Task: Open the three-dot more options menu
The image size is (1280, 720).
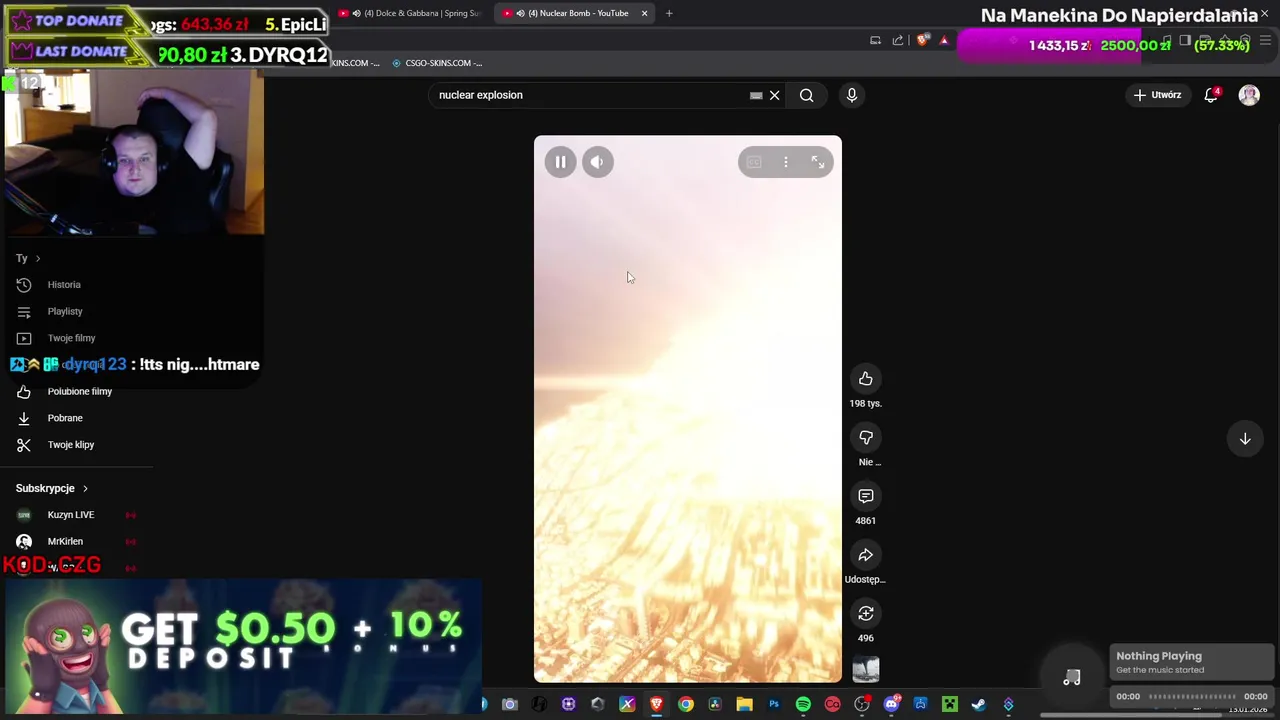Action: [x=786, y=162]
